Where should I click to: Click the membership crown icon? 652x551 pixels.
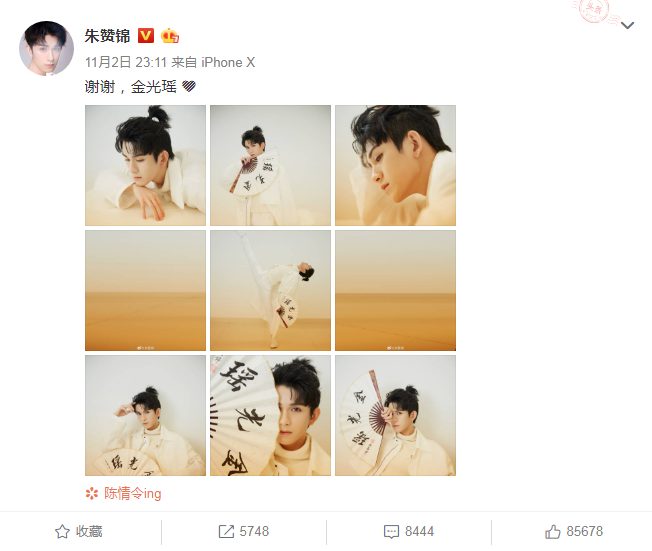pos(170,36)
